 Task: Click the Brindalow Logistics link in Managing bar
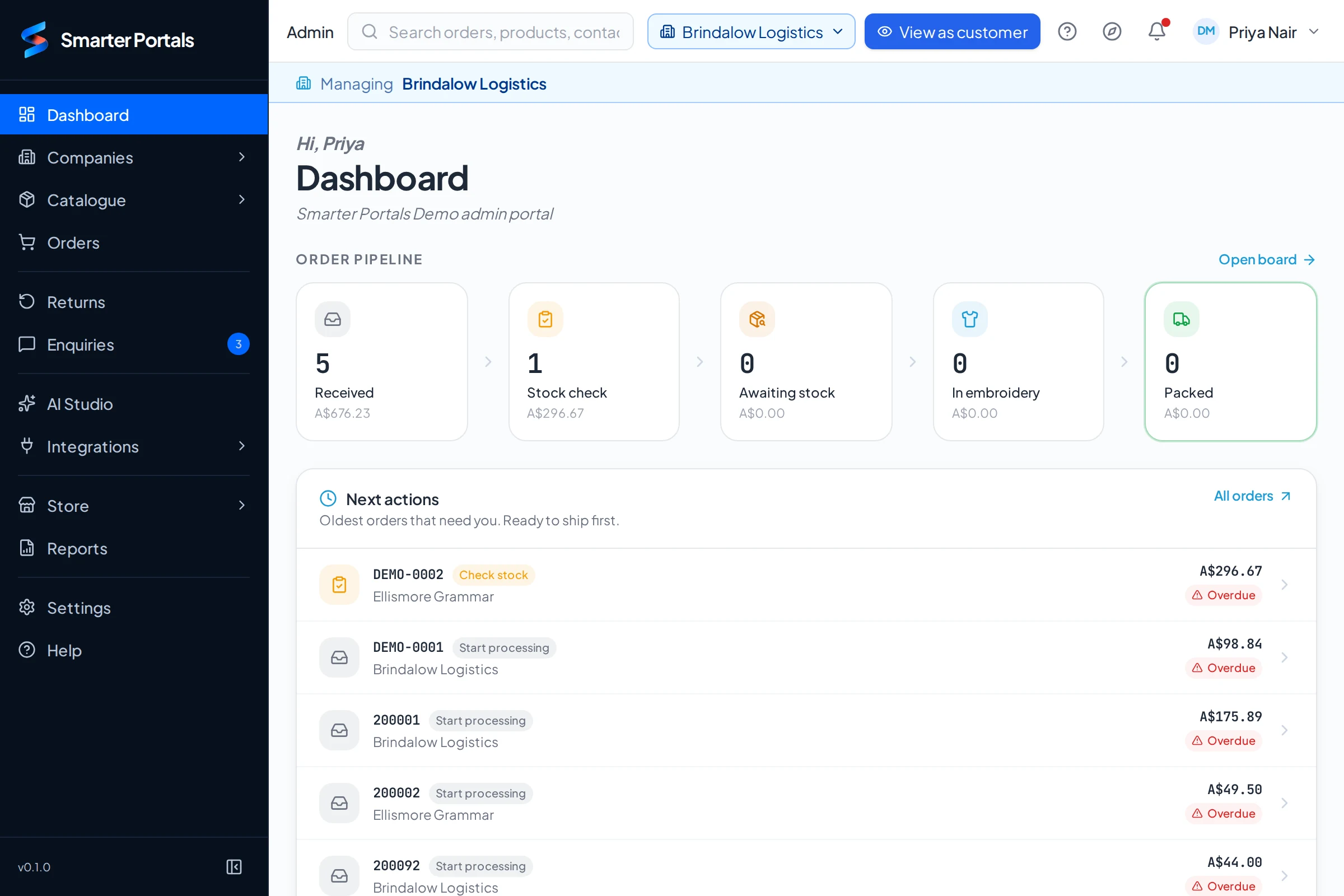point(474,83)
